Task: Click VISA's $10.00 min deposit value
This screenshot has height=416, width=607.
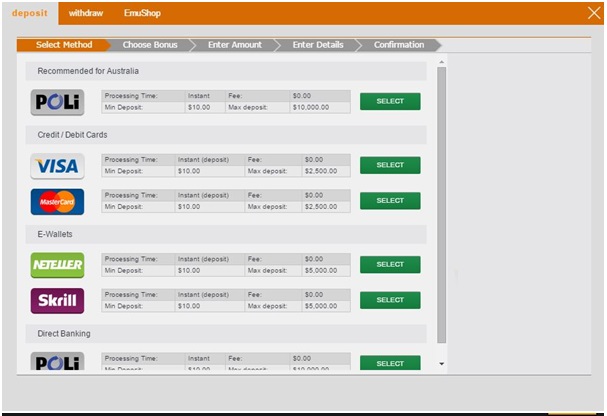Action: (x=189, y=171)
